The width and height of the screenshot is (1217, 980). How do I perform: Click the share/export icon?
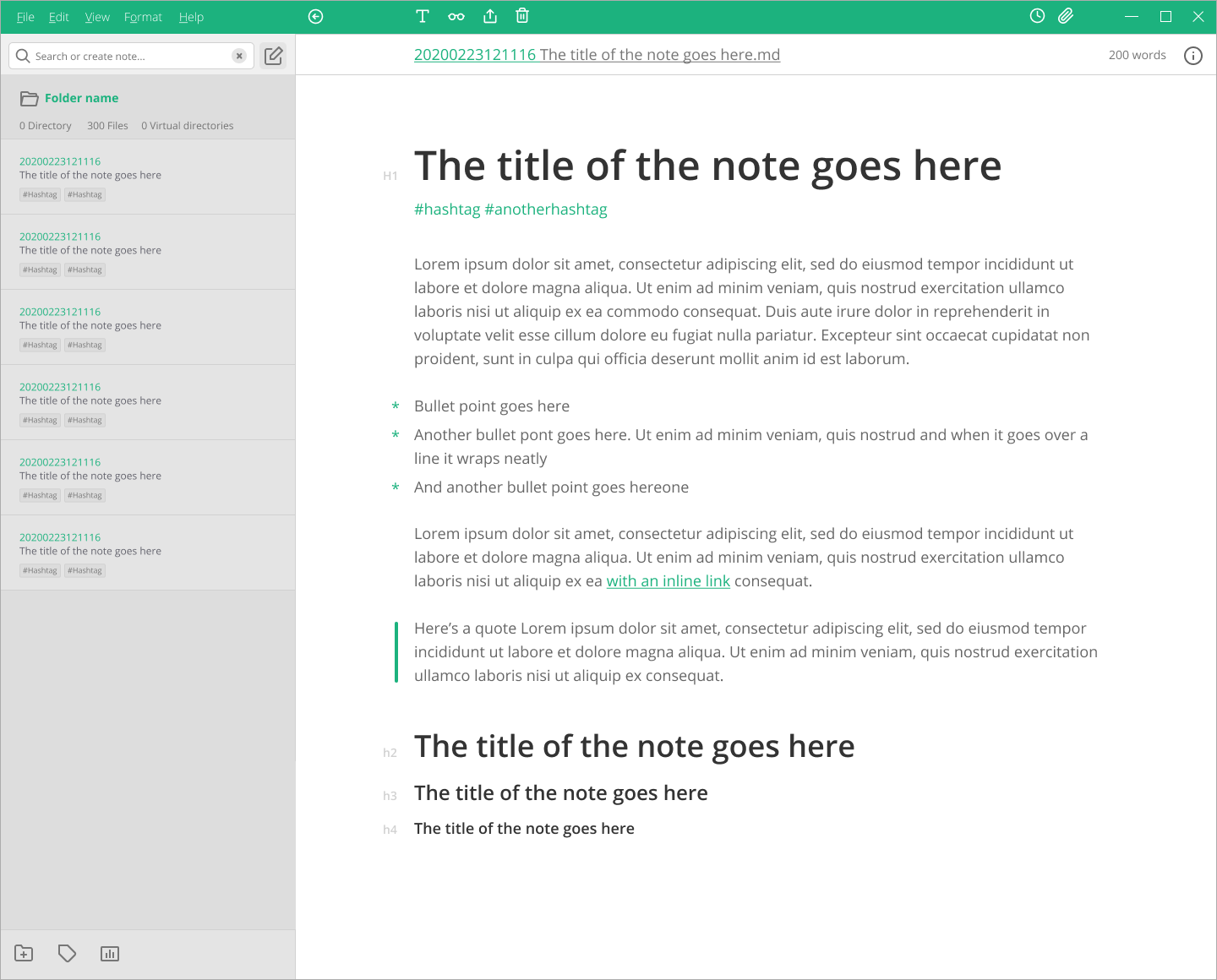click(x=490, y=16)
